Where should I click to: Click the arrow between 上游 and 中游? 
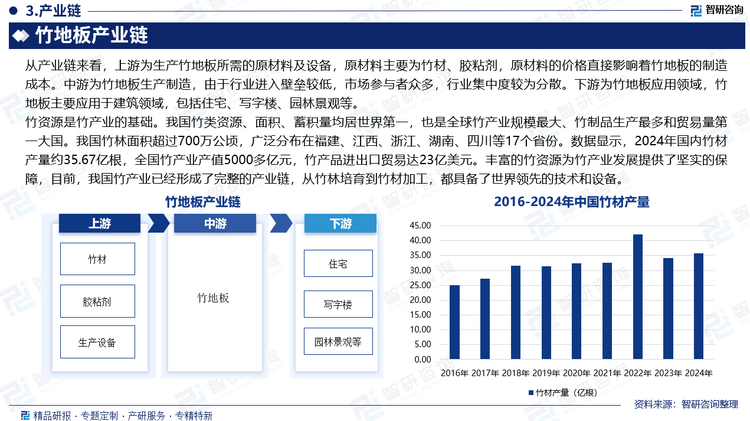[158, 223]
